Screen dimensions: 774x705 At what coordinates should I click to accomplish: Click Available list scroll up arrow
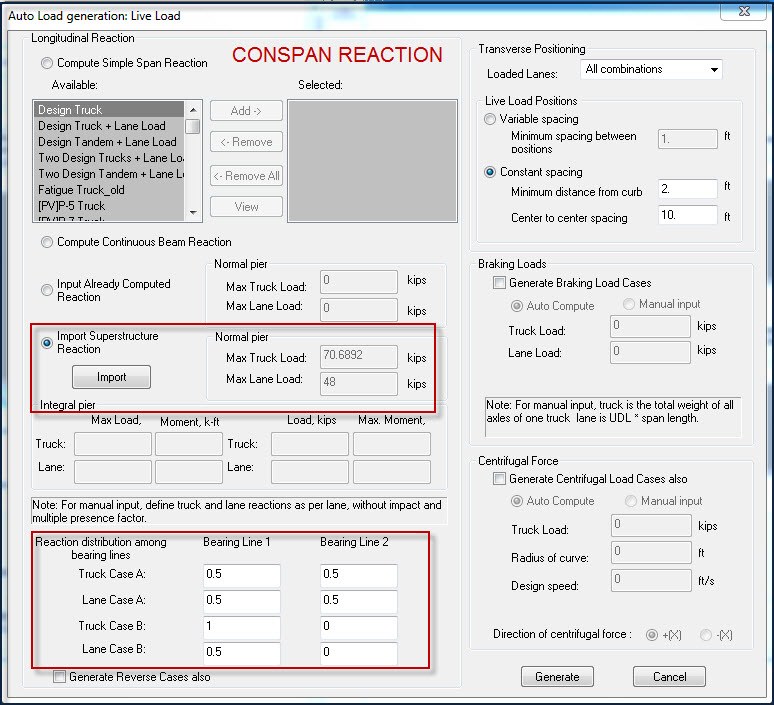click(193, 110)
